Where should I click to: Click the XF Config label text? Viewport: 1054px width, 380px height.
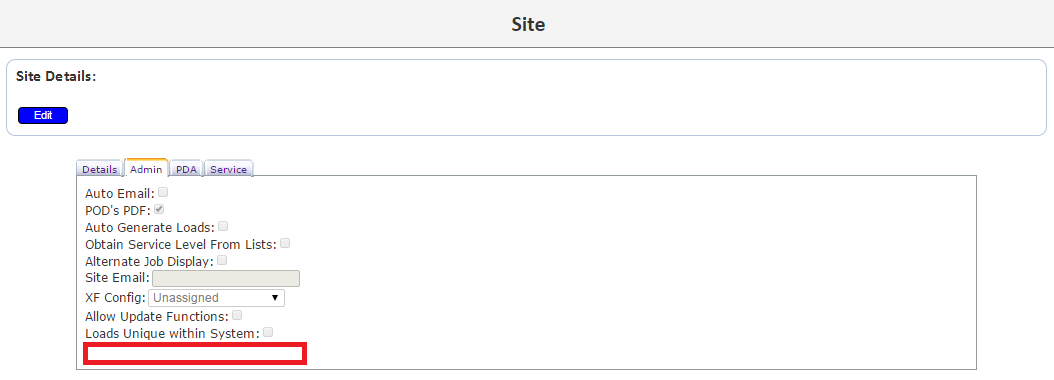coord(115,297)
